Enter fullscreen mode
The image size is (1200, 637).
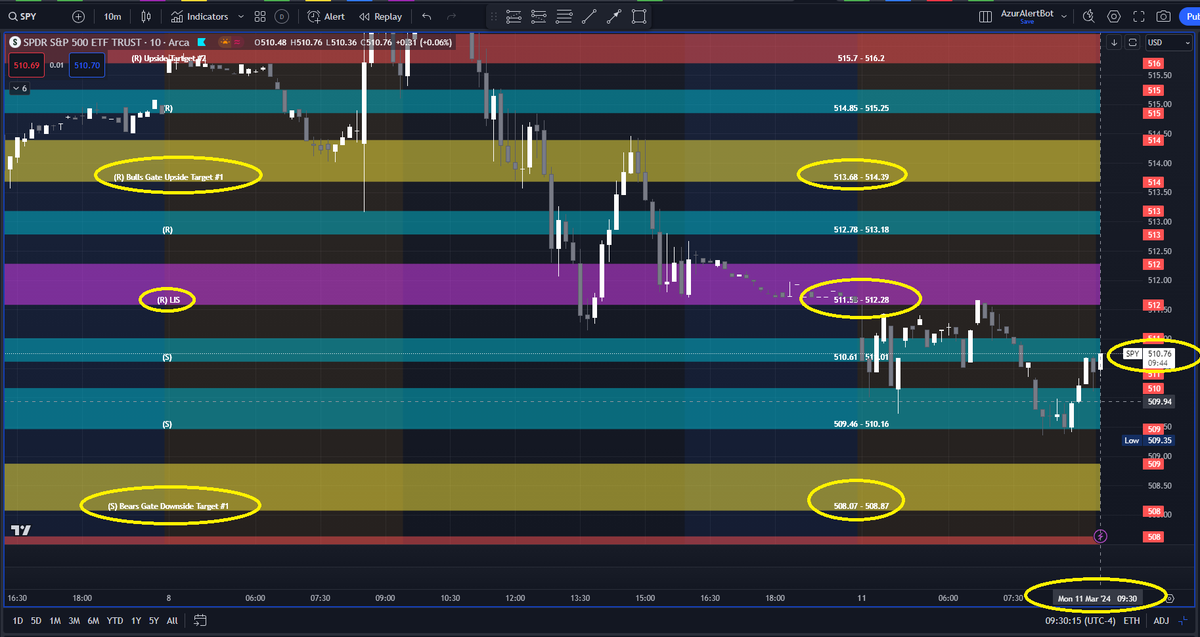pos(1139,17)
